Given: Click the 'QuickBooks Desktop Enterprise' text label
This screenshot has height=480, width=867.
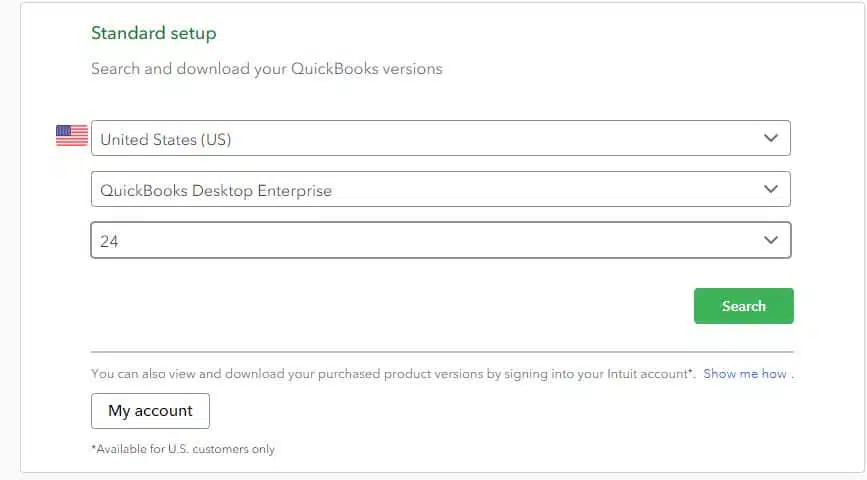Looking at the screenshot, I should [216, 191].
